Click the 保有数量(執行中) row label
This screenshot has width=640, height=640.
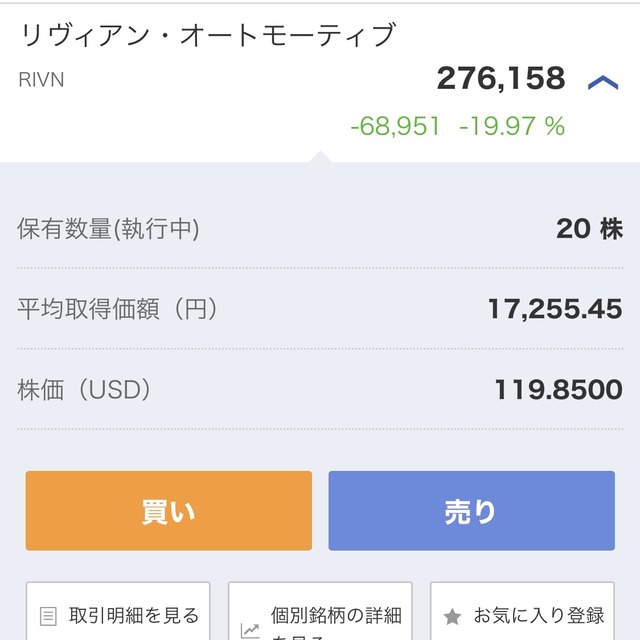(108, 229)
